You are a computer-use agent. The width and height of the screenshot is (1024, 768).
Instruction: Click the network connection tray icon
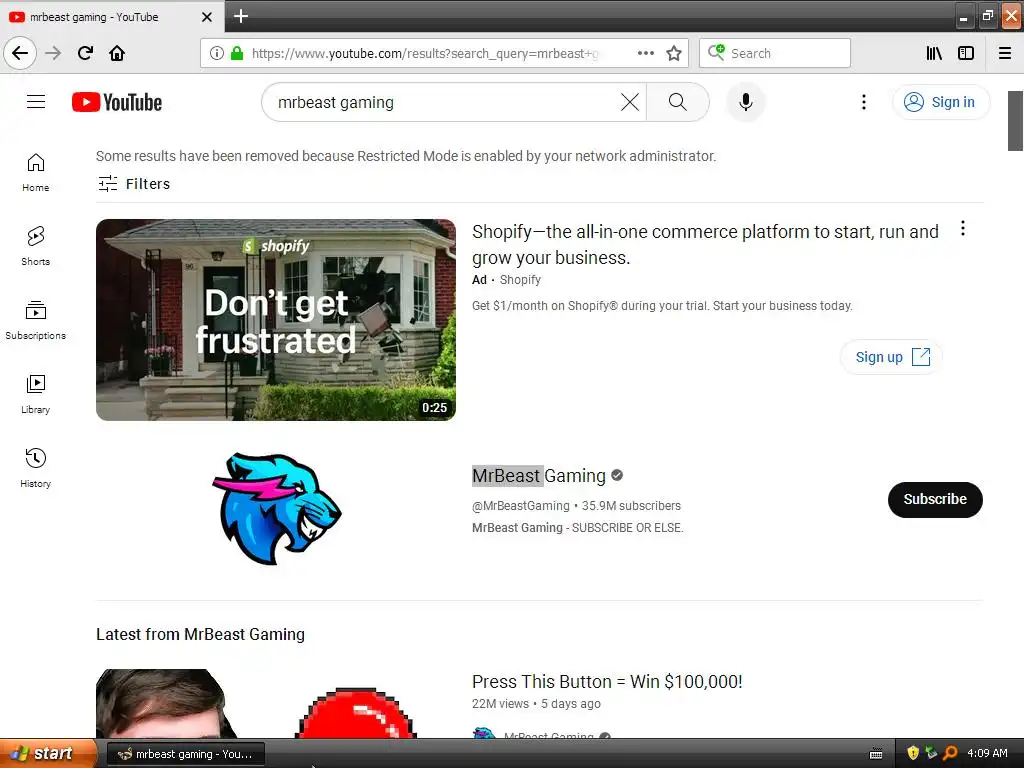[x=931, y=753]
